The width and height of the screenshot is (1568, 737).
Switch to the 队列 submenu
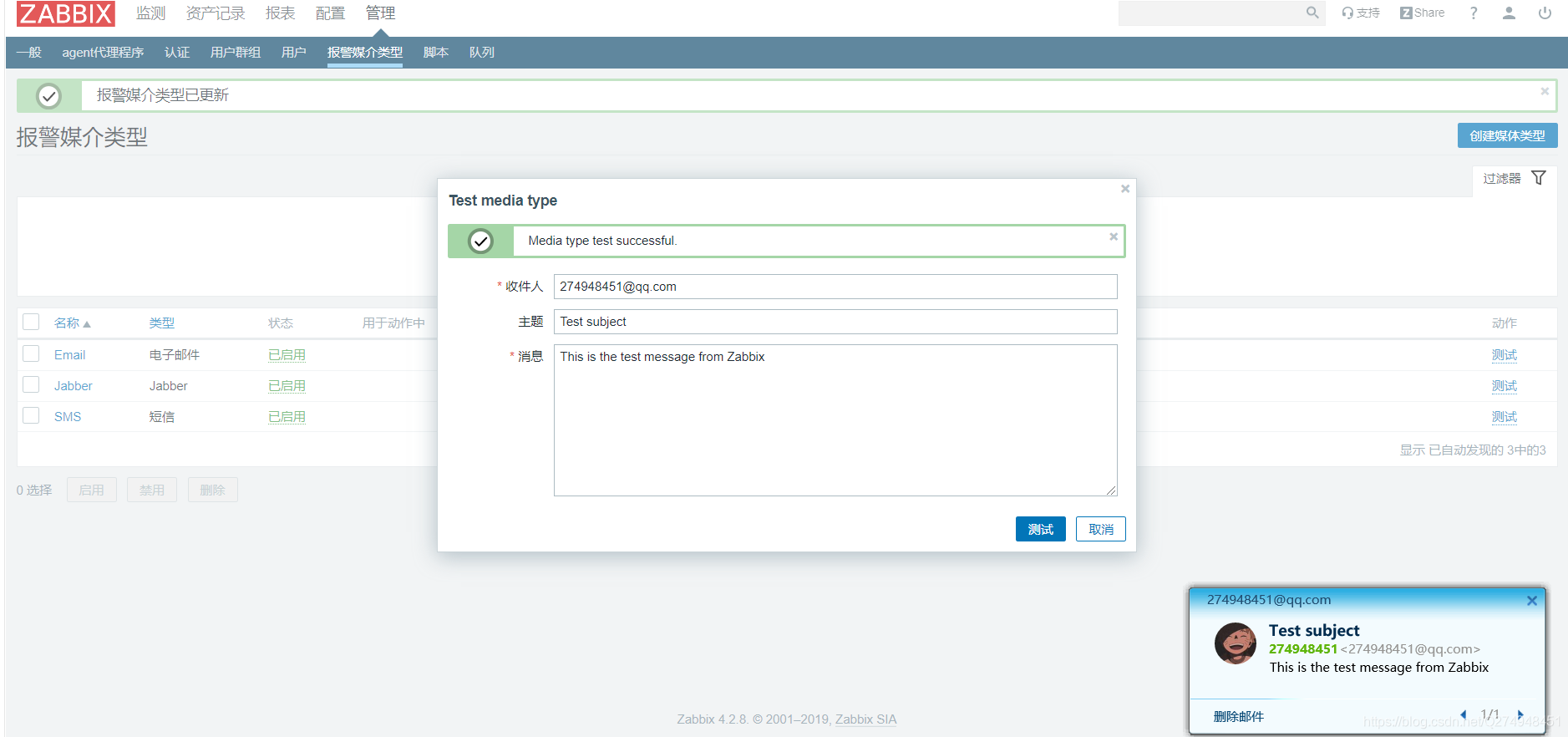(x=482, y=53)
